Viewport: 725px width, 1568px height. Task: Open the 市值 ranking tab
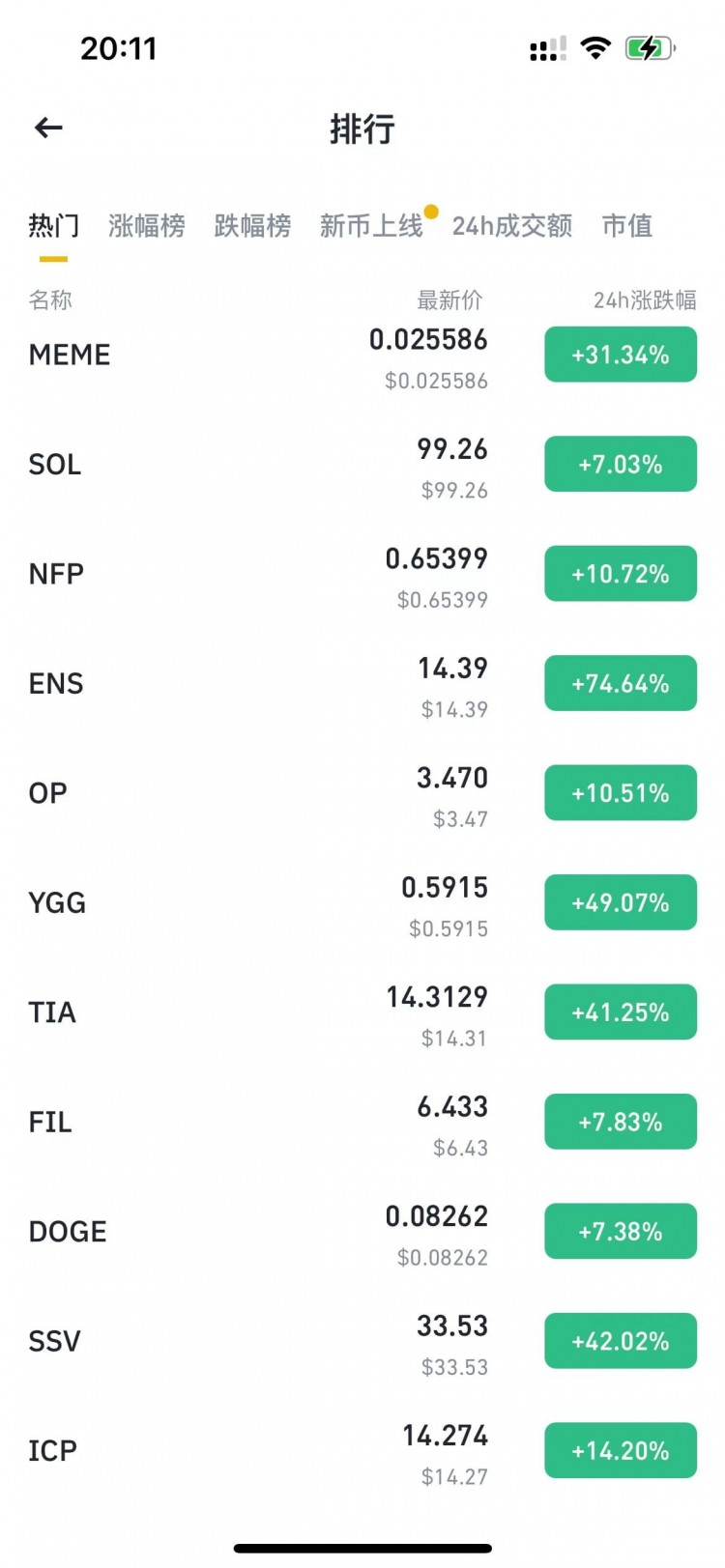point(627,226)
